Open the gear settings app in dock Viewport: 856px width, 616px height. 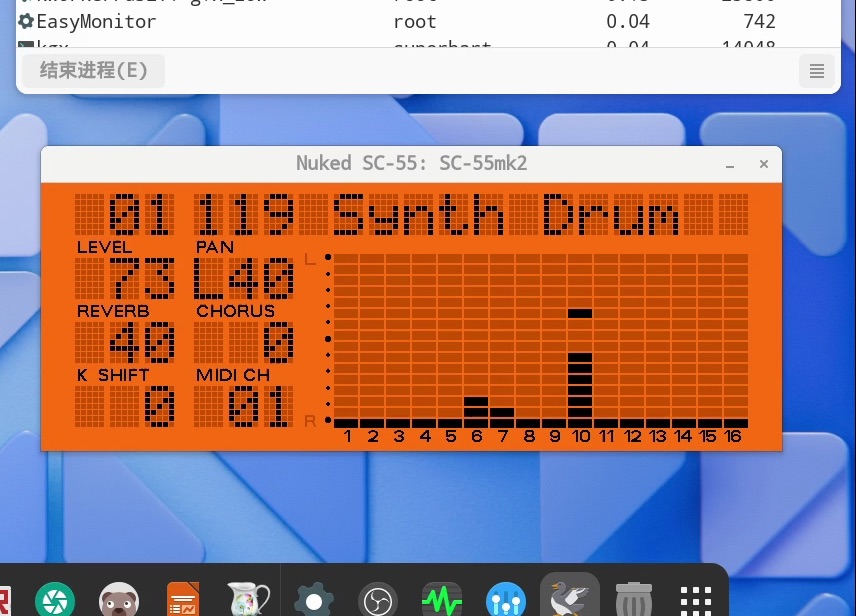314,600
